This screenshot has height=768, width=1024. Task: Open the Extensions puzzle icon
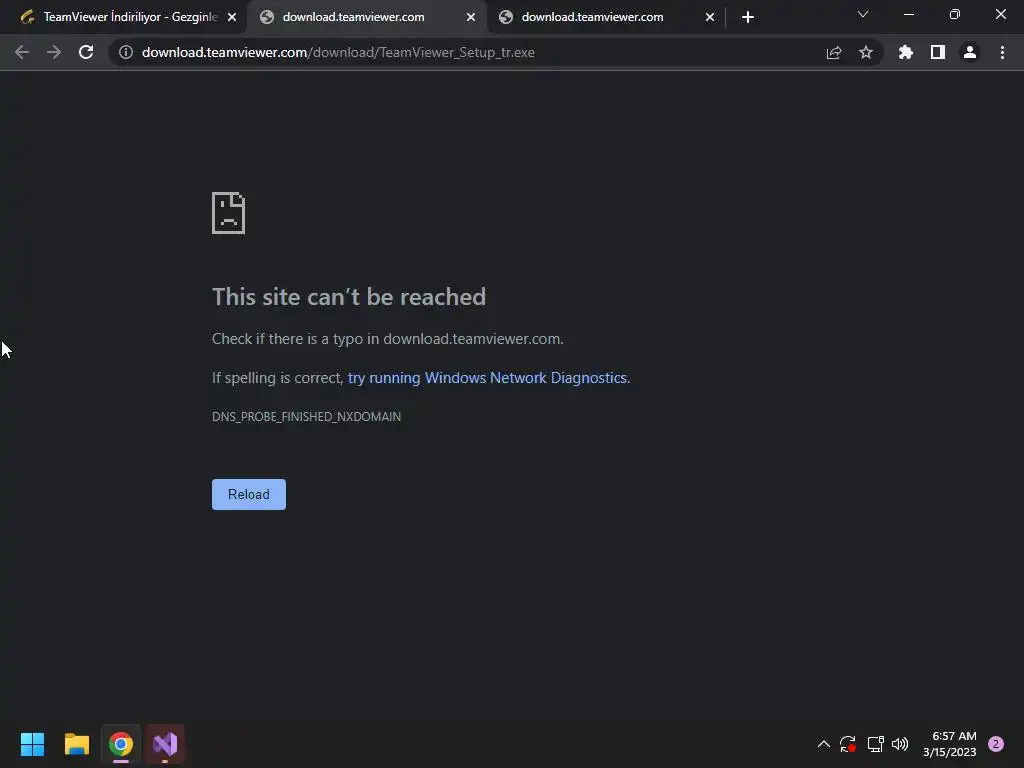point(906,52)
